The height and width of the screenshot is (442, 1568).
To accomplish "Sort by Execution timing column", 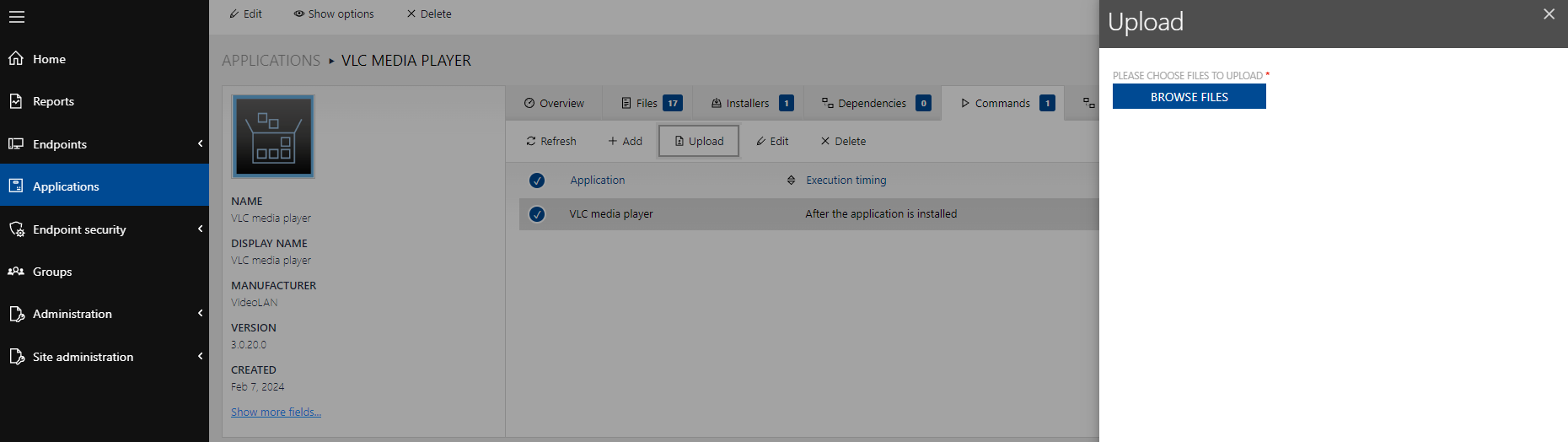I will click(x=846, y=181).
